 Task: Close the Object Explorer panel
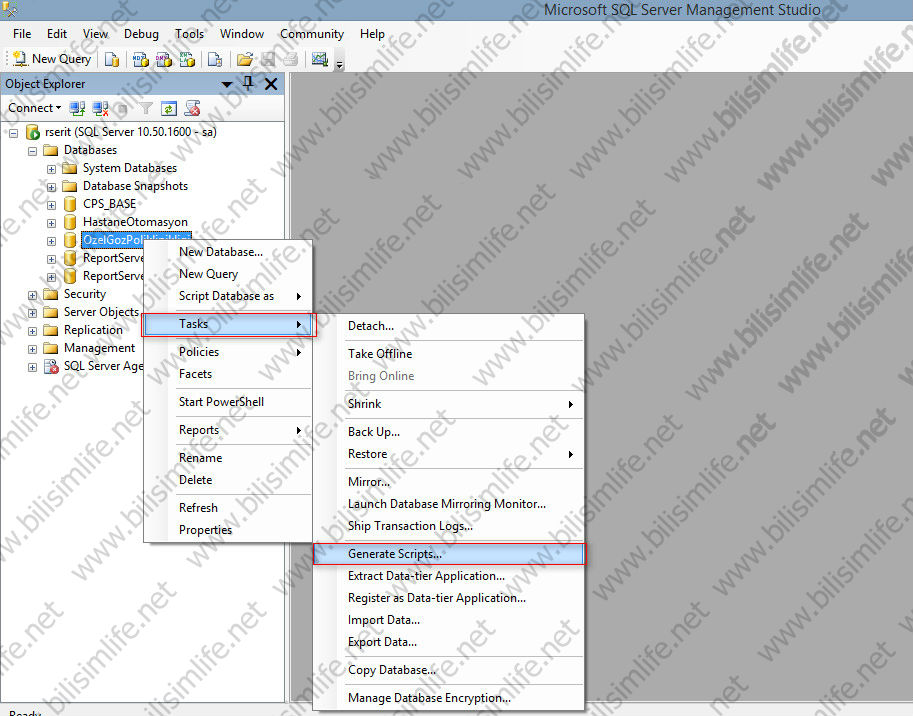[271, 84]
